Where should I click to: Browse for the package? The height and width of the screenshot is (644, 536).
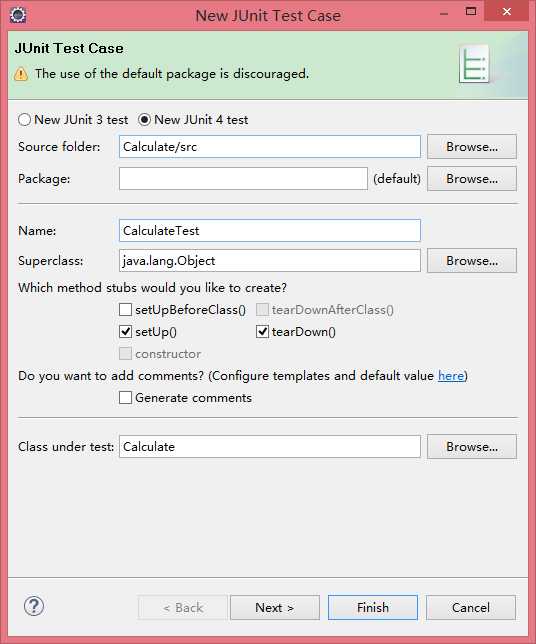472,179
